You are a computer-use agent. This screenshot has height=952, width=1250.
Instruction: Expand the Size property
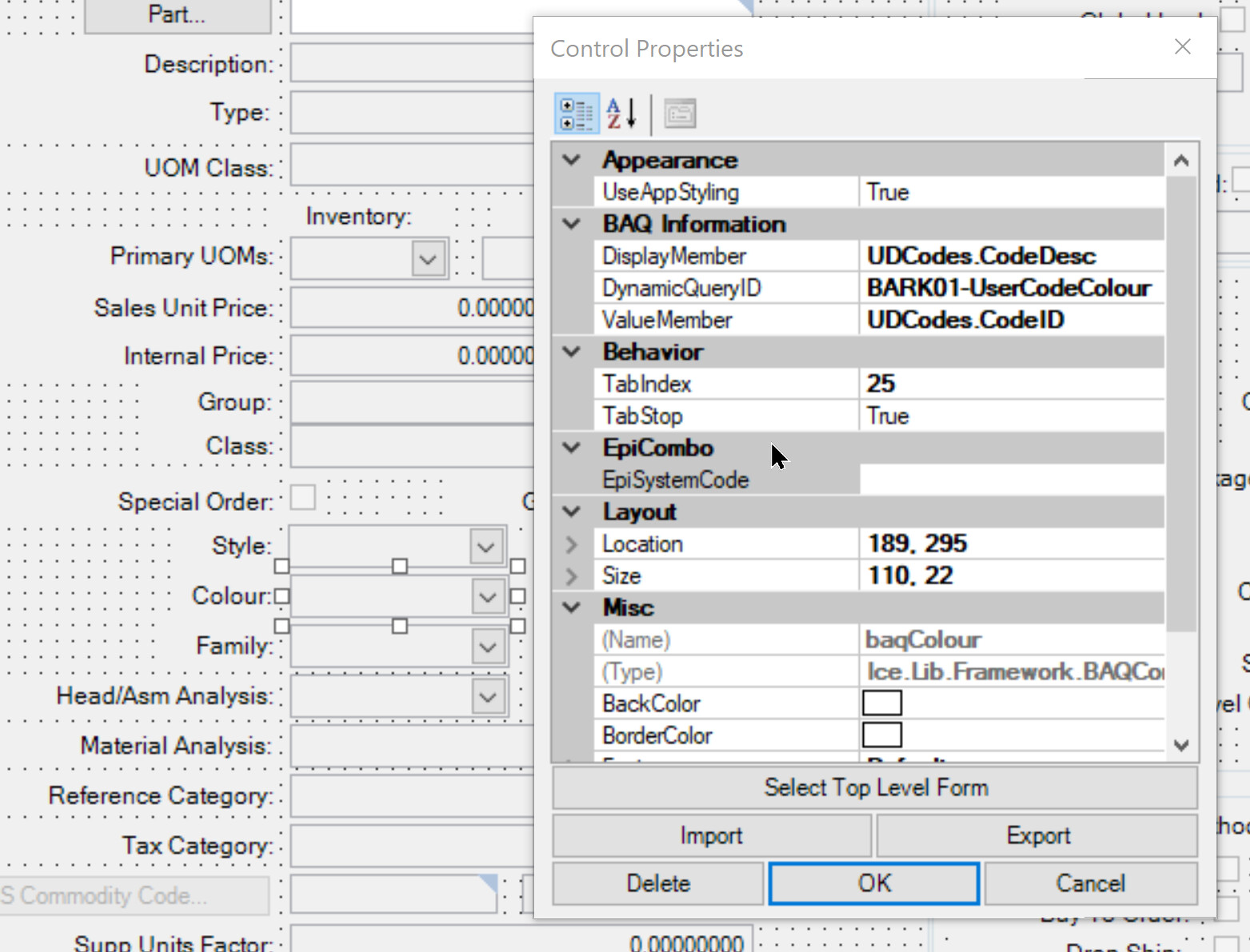click(x=571, y=576)
